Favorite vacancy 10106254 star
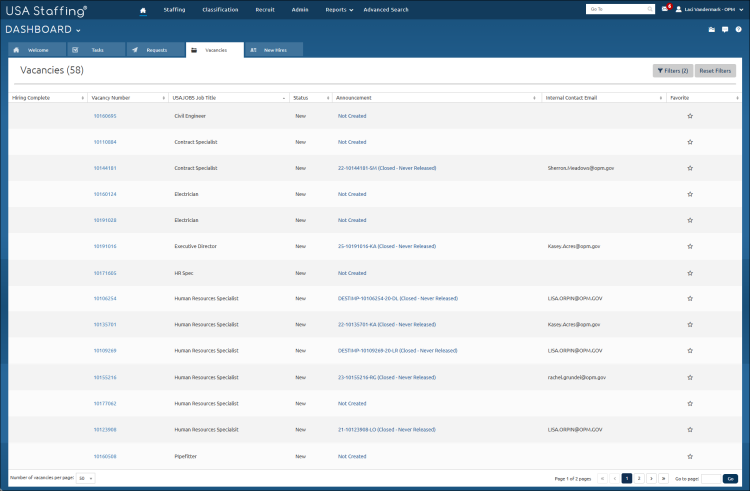The height and width of the screenshot is (491, 750). (690, 298)
